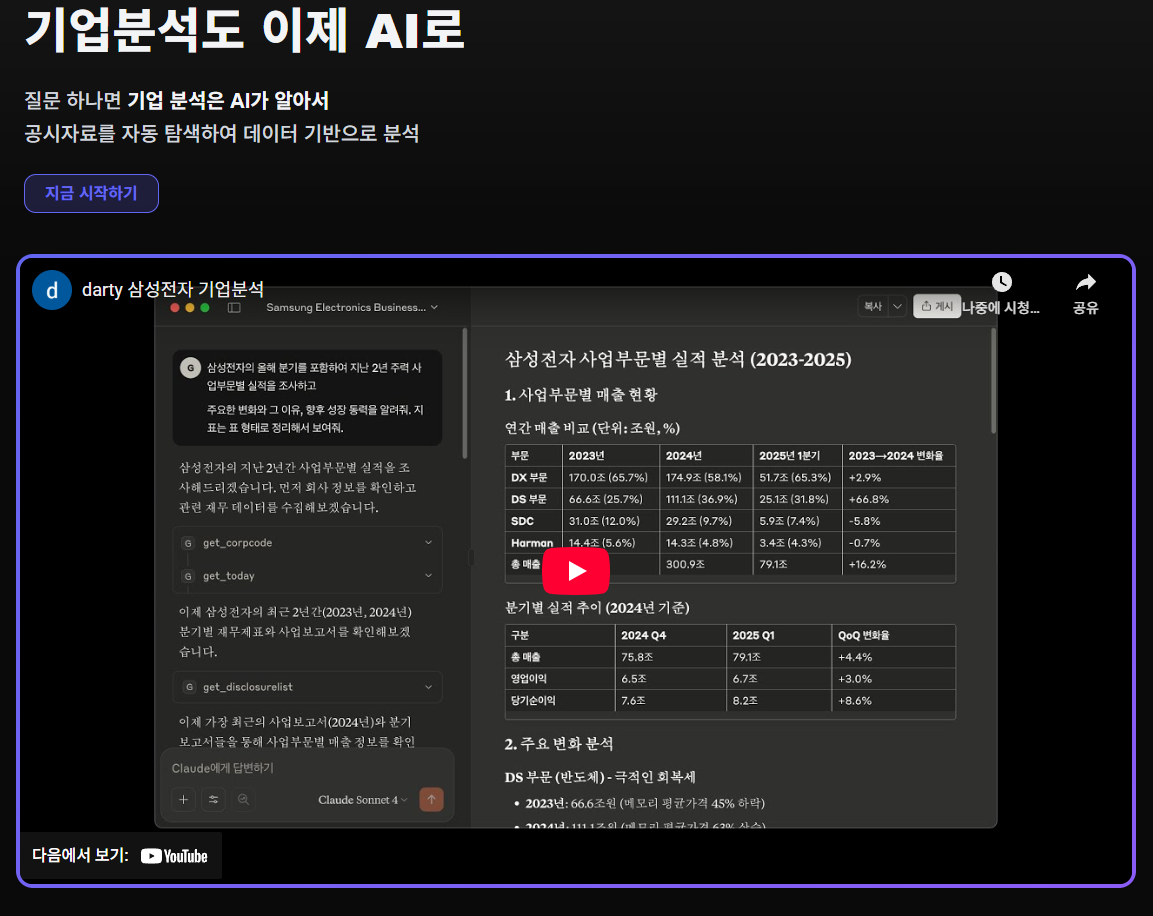The width and height of the screenshot is (1153, 916).
Task: Expand the get_disclosurelist tool call
Action: [307, 687]
